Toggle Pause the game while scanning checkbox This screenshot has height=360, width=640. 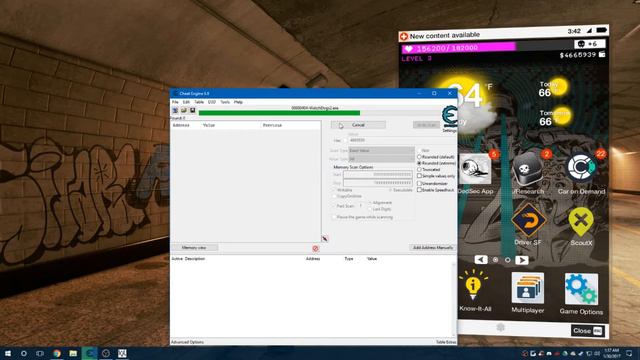334,217
